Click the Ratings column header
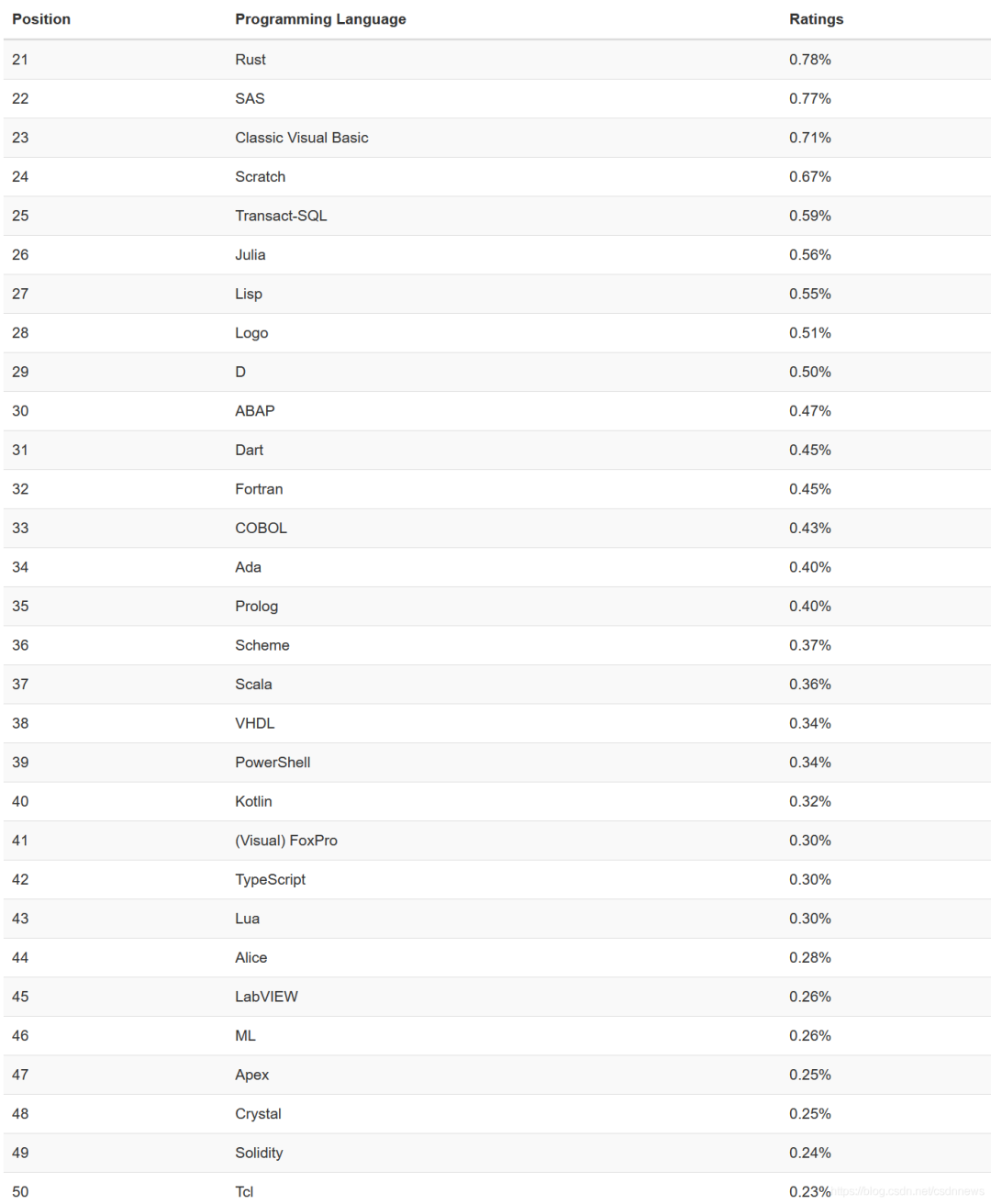The height and width of the screenshot is (1204, 991). pyautogui.click(x=816, y=19)
